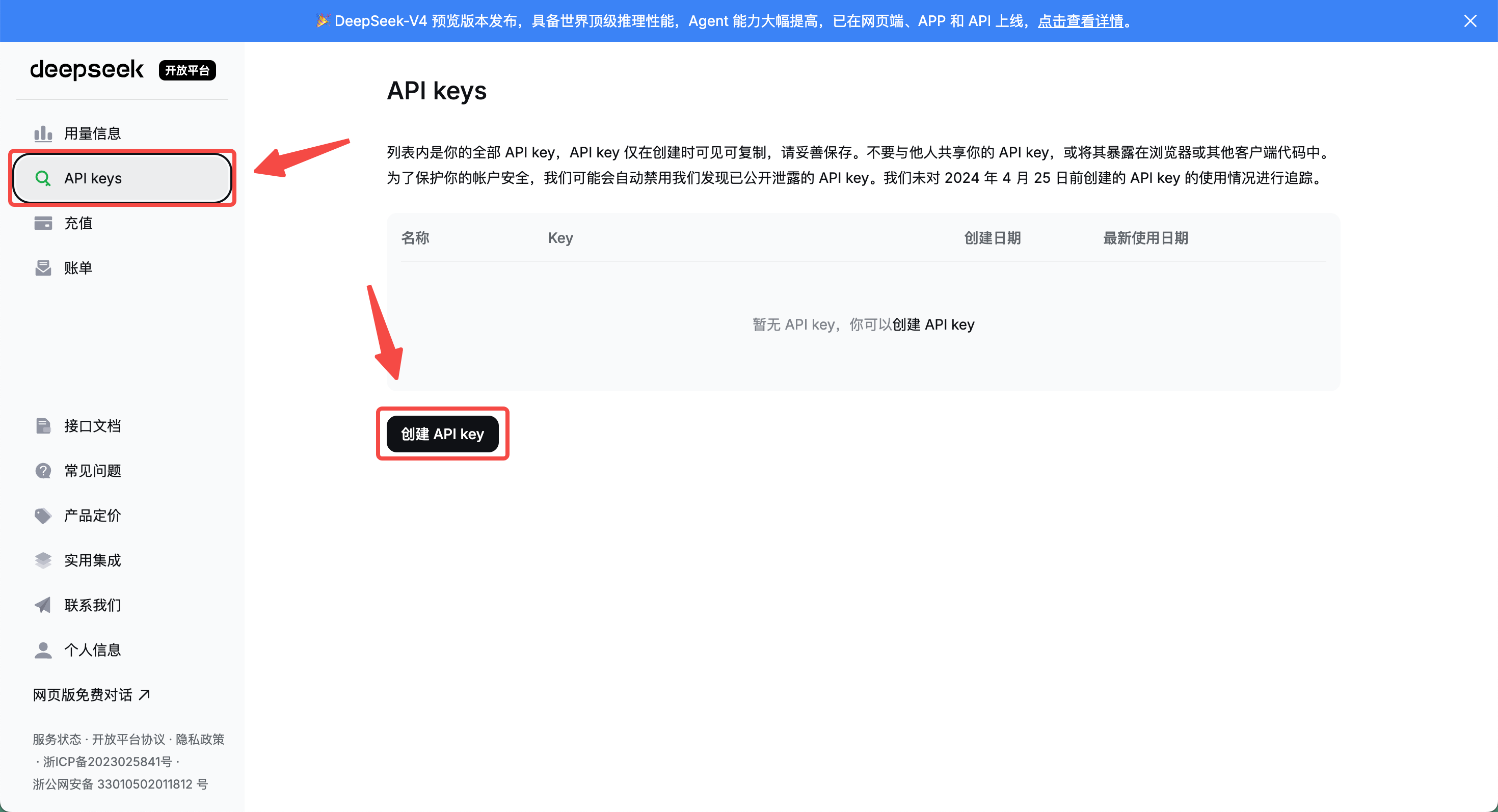Open 接口文档 in the sidebar

click(x=122, y=426)
